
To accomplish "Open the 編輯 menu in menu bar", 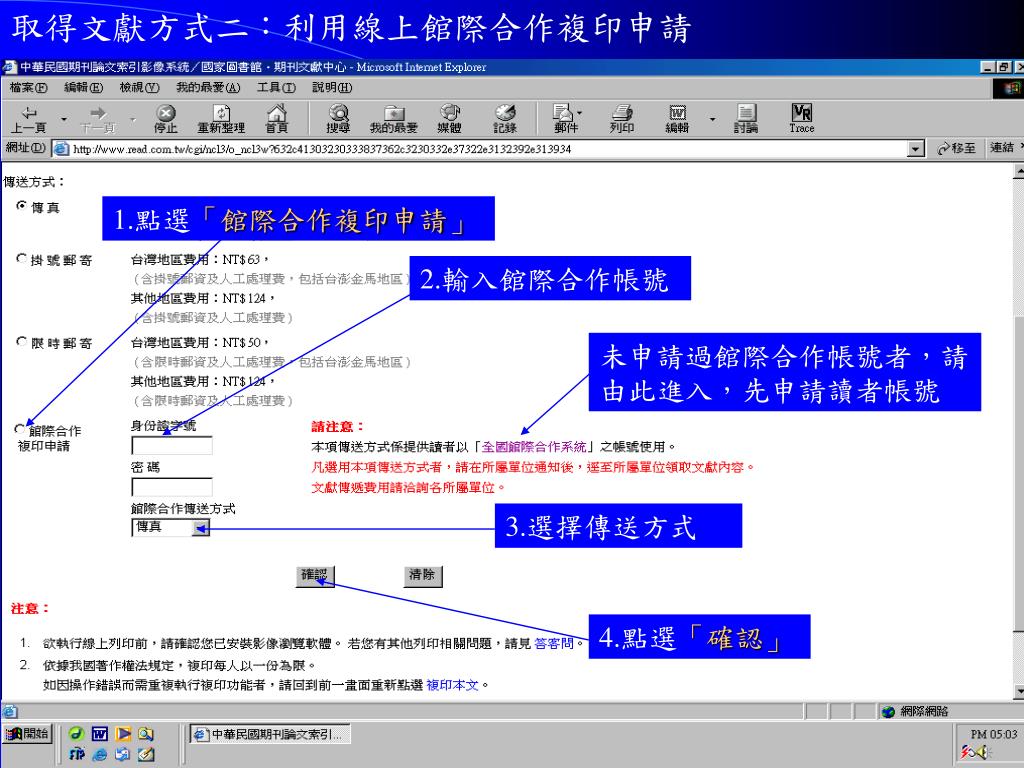I will pos(83,87).
